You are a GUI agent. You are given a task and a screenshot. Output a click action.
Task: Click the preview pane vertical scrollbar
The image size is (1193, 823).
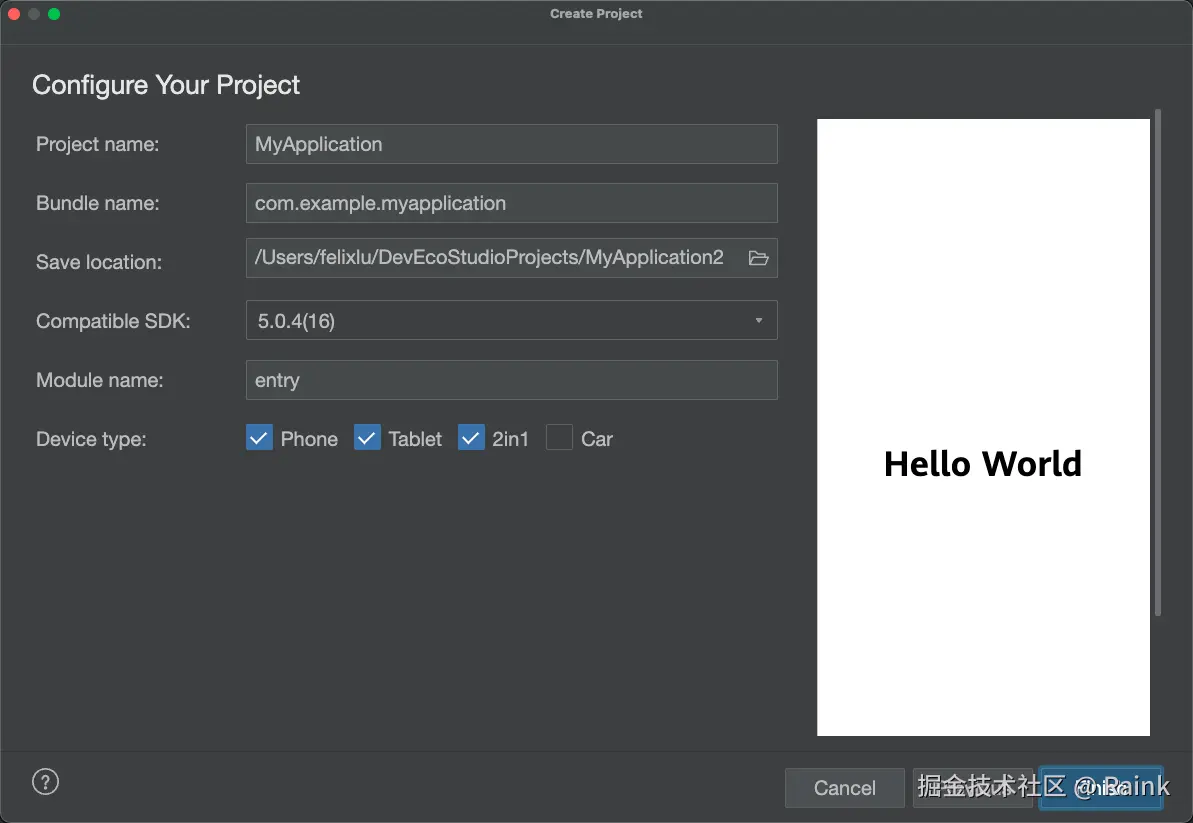coord(1158,362)
